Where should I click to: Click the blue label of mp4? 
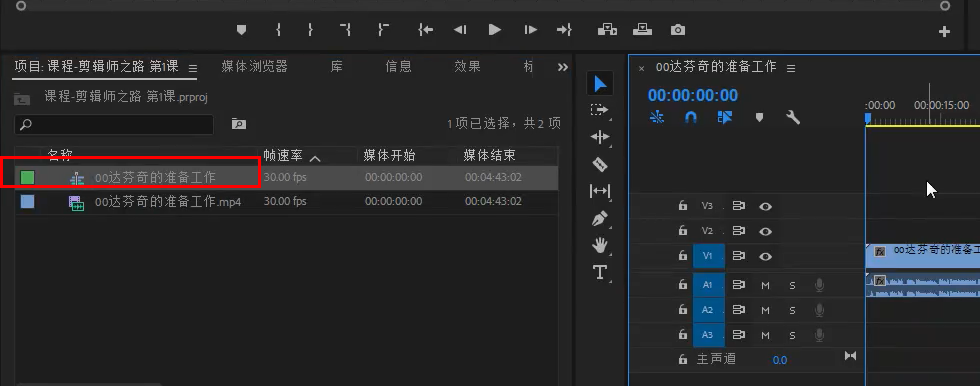pyautogui.click(x=27, y=202)
